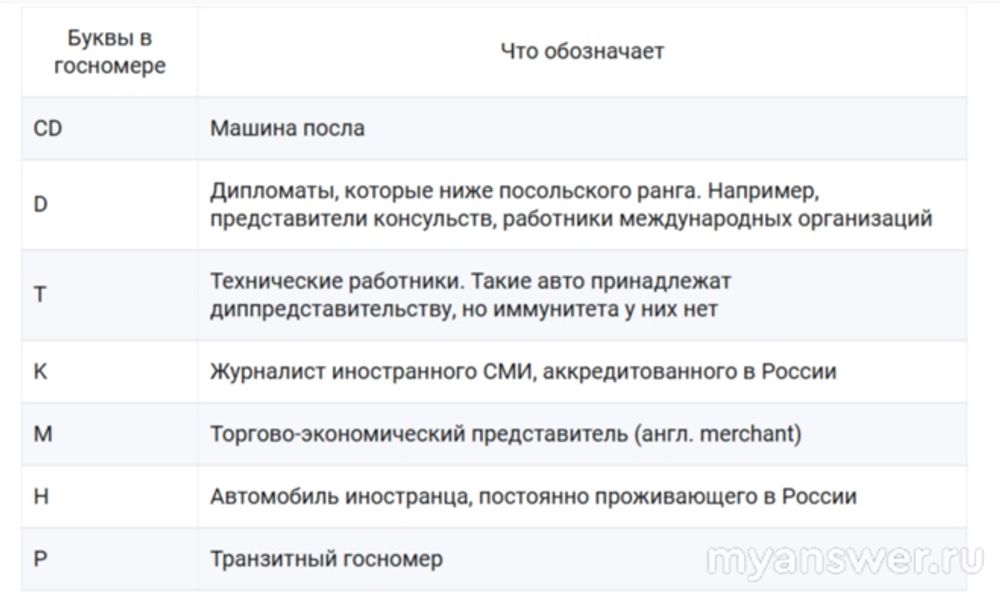Select the D letter code cell
The height and width of the screenshot is (592, 1000).
click(x=41, y=204)
